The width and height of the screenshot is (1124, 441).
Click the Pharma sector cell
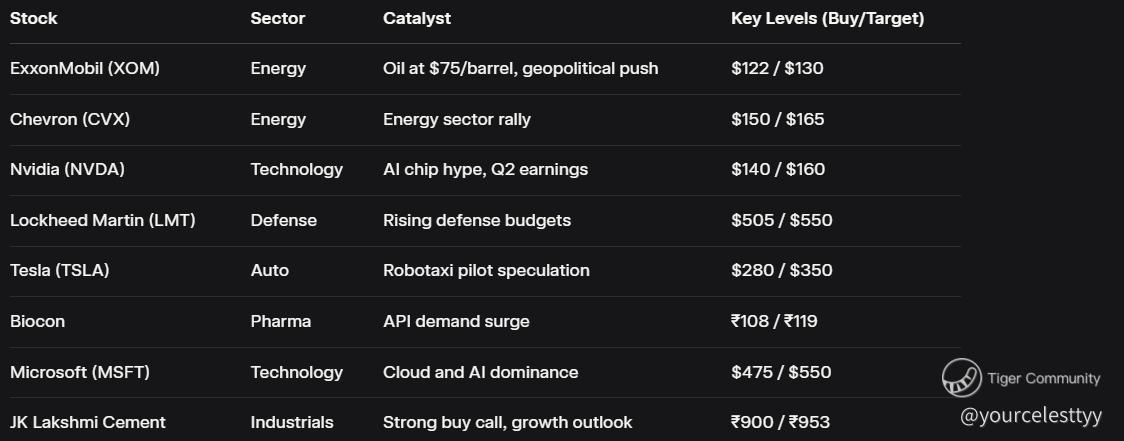pyautogui.click(x=281, y=321)
